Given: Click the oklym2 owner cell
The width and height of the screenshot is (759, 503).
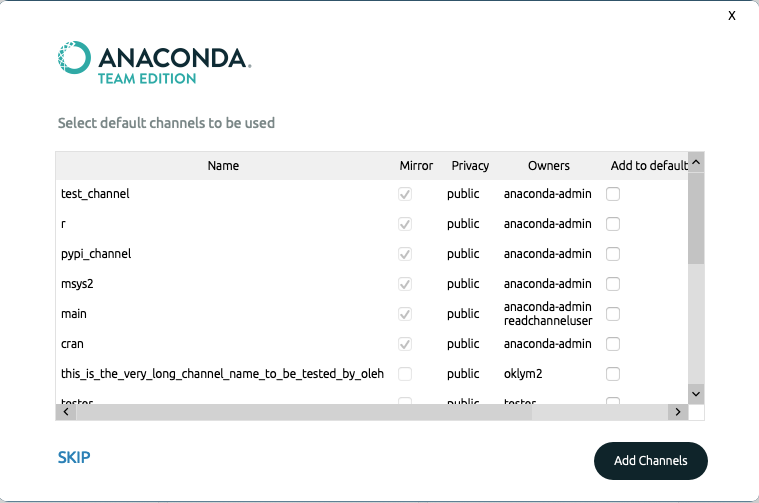Looking at the screenshot, I should pyautogui.click(x=523, y=374).
